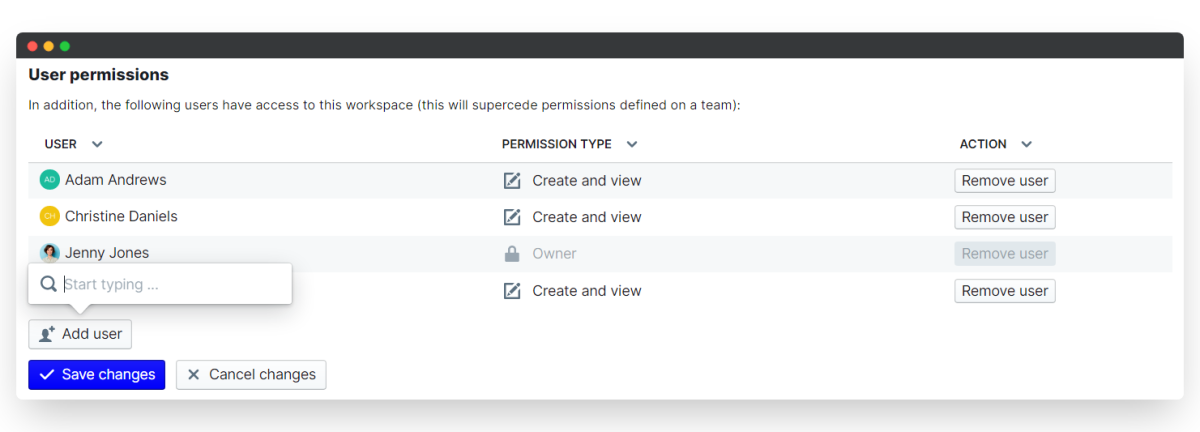Focus the Start typing search field

tap(170, 284)
